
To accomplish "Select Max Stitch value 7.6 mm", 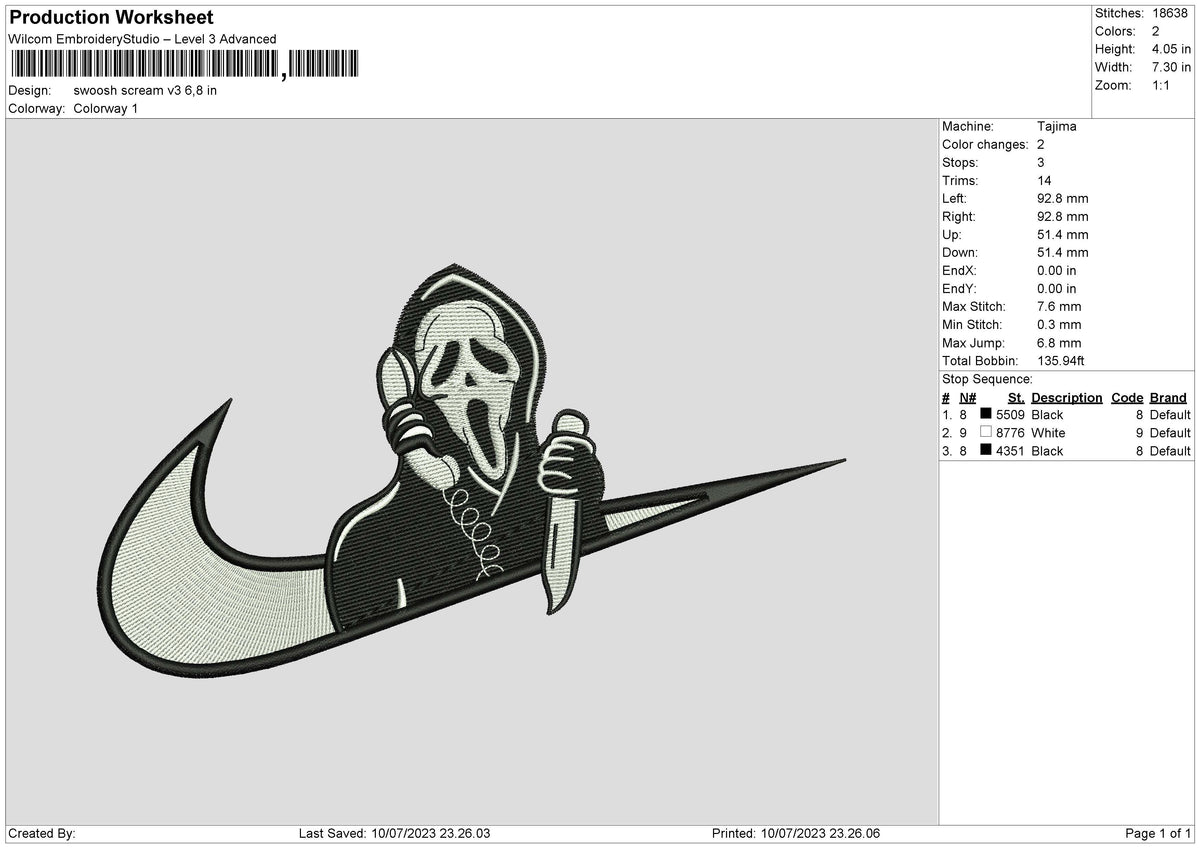I will pyautogui.click(x=1059, y=307).
